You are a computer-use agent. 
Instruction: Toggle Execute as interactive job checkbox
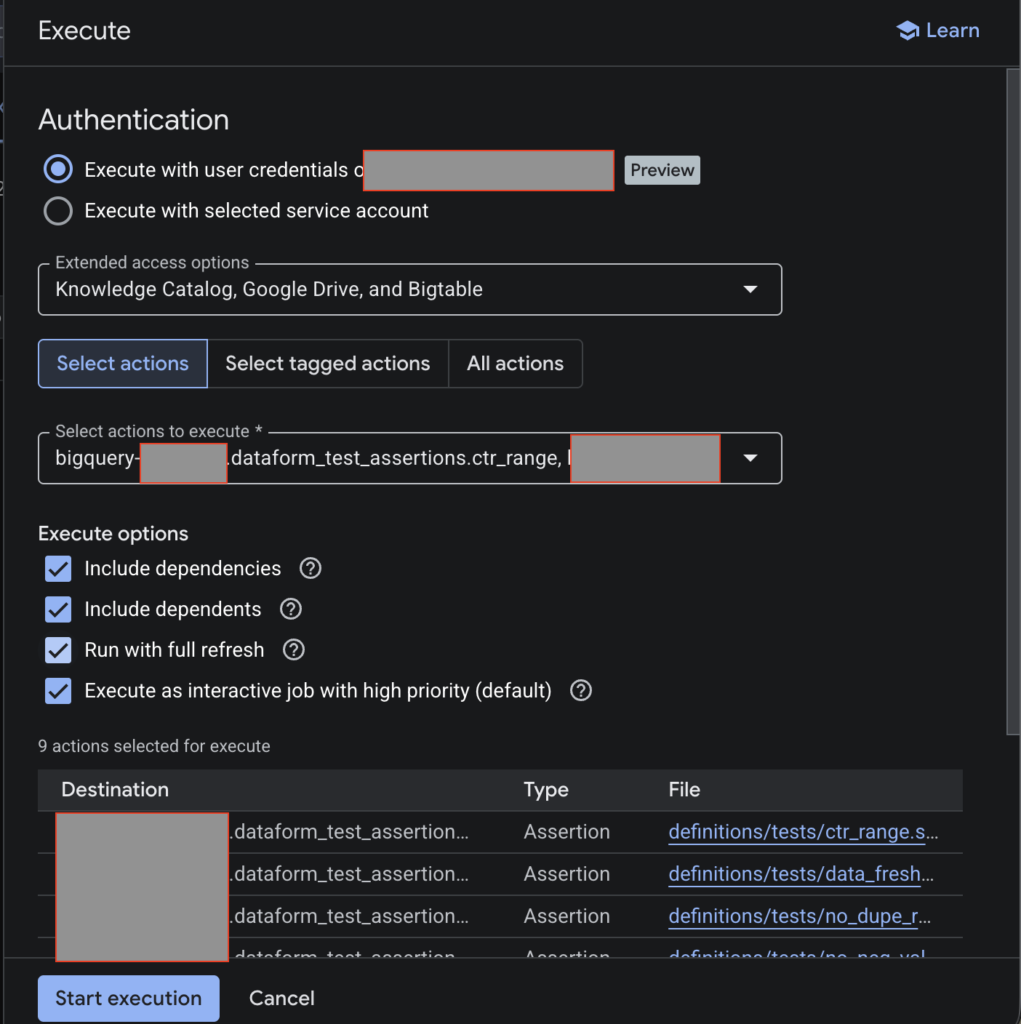(58, 691)
